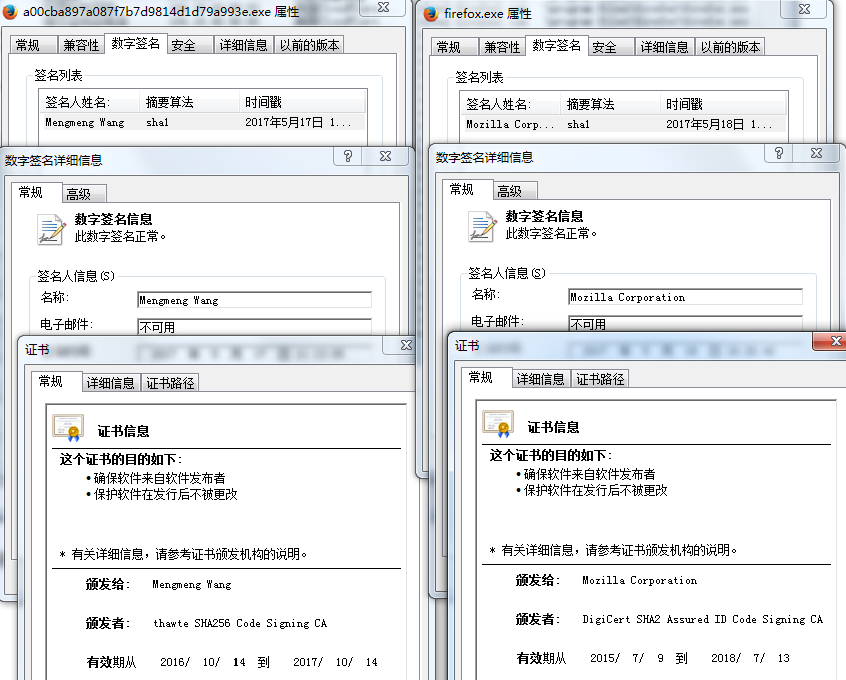
Task: Click the email field under Mozilla Corporation
Action: click(685, 323)
